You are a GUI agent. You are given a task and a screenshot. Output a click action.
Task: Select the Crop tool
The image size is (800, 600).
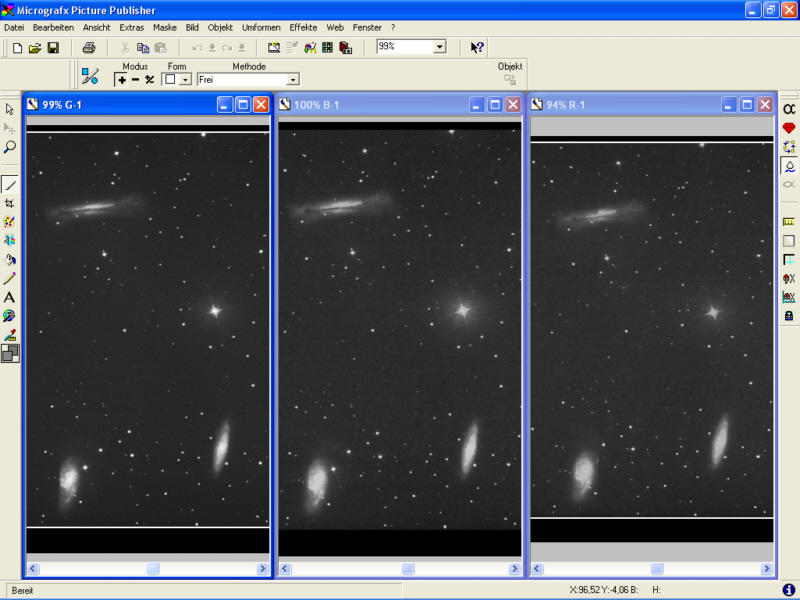point(10,203)
